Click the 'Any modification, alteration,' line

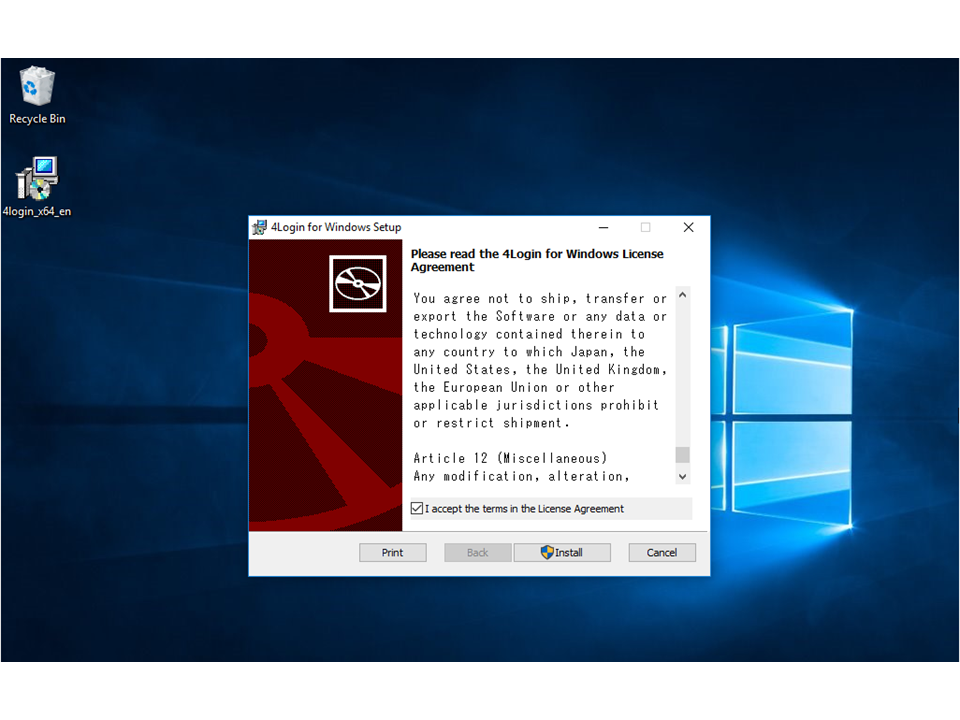[x=521, y=476]
